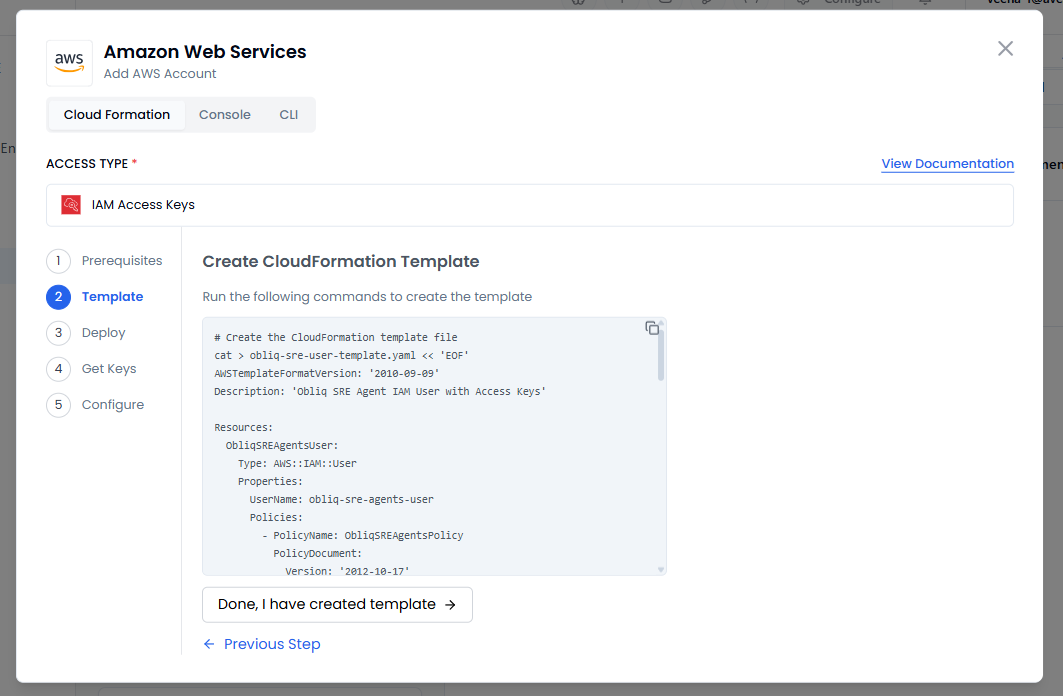Click the step 4 number circle

(58, 369)
